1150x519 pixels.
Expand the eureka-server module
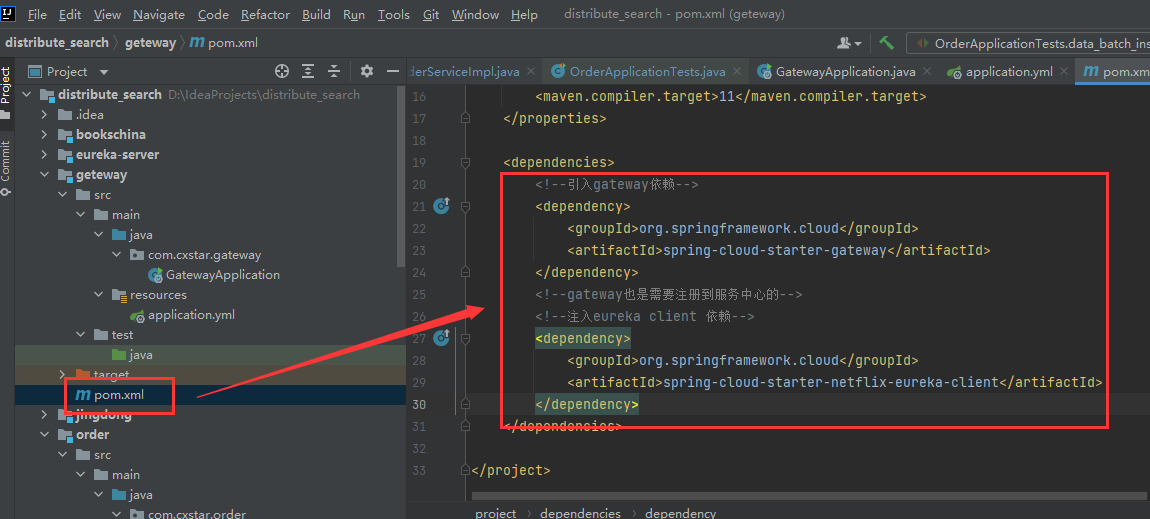click(x=45, y=155)
